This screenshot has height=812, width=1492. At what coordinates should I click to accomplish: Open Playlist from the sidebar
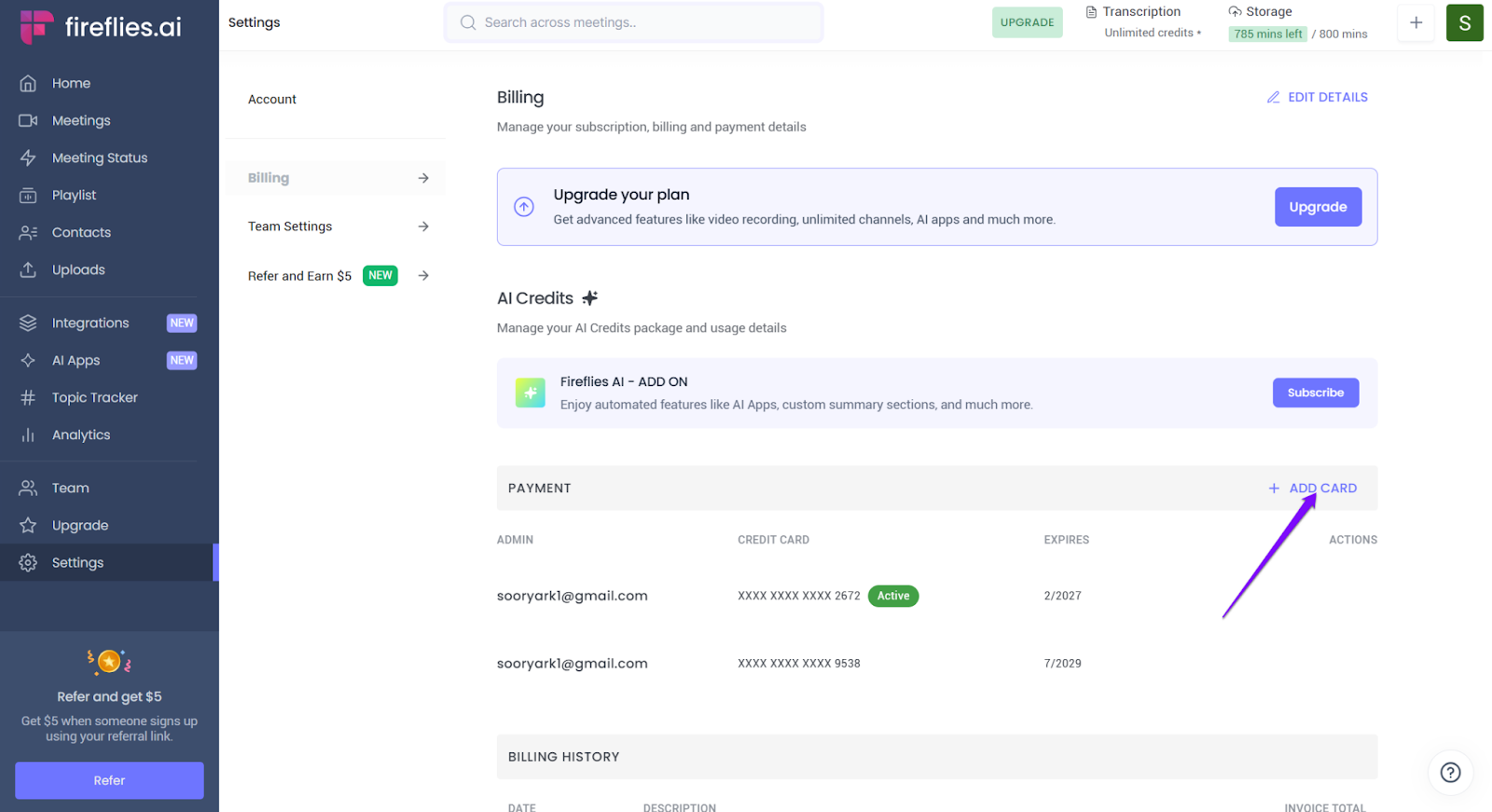tap(74, 196)
